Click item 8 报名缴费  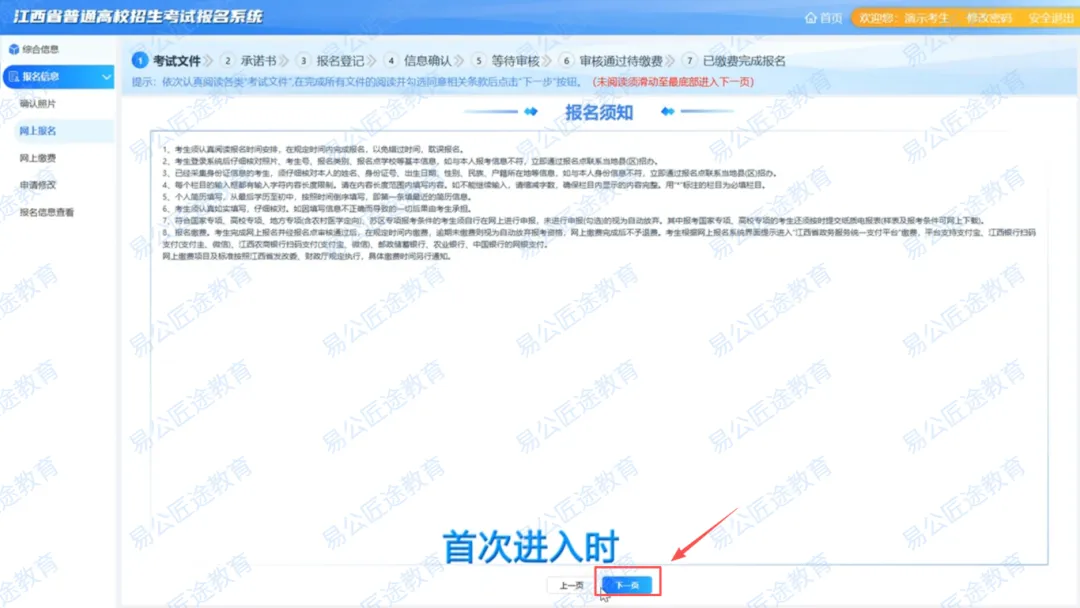(x=599, y=238)
